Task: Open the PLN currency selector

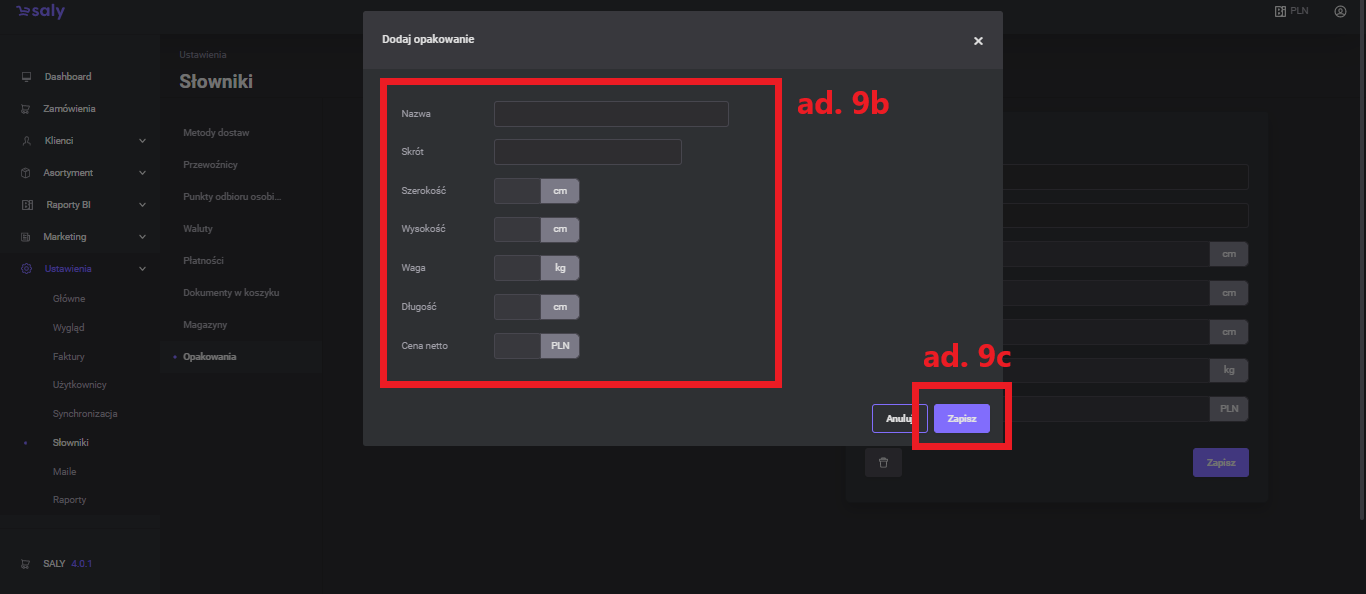Action: [1291, 12]
